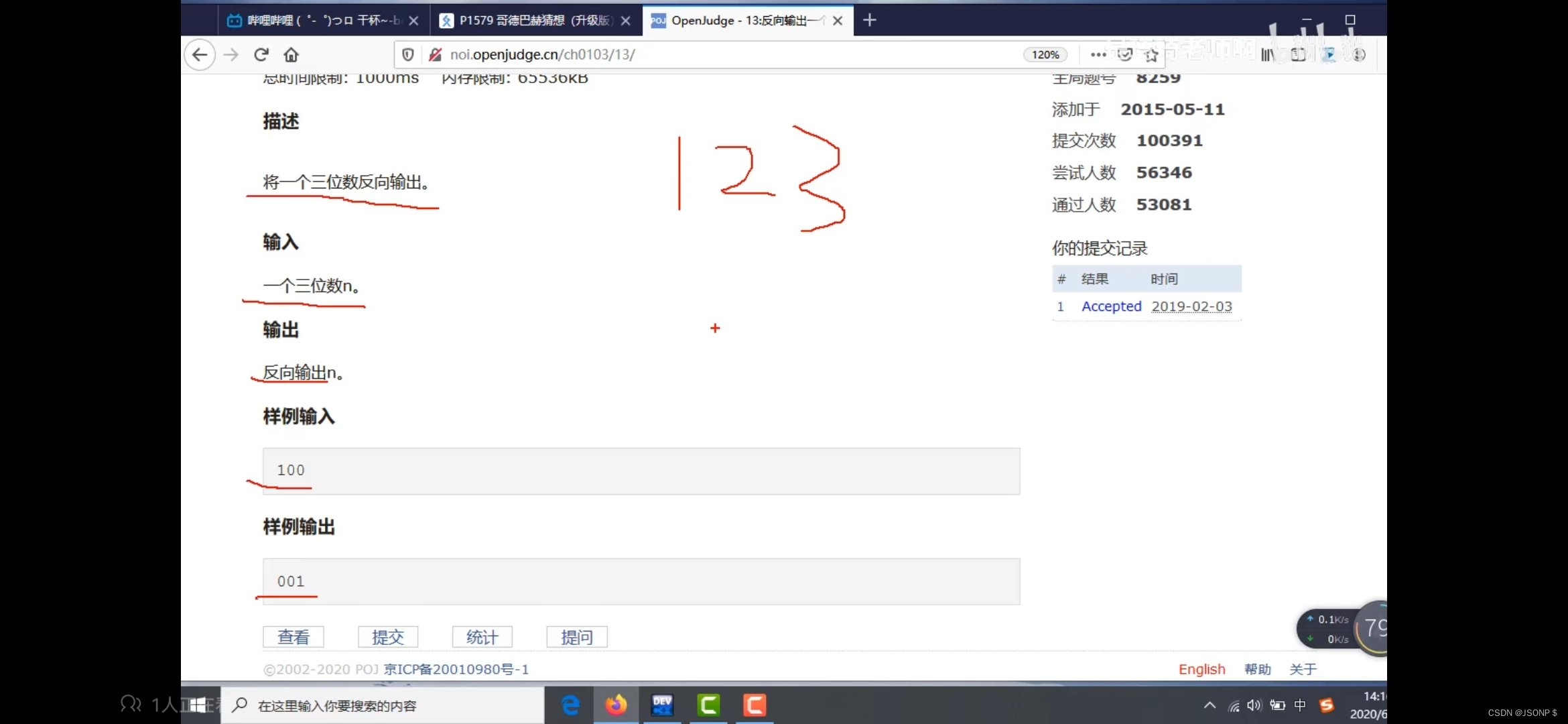Open a new browser tab
1568x724 pixels.
click(x=870, y=20)
